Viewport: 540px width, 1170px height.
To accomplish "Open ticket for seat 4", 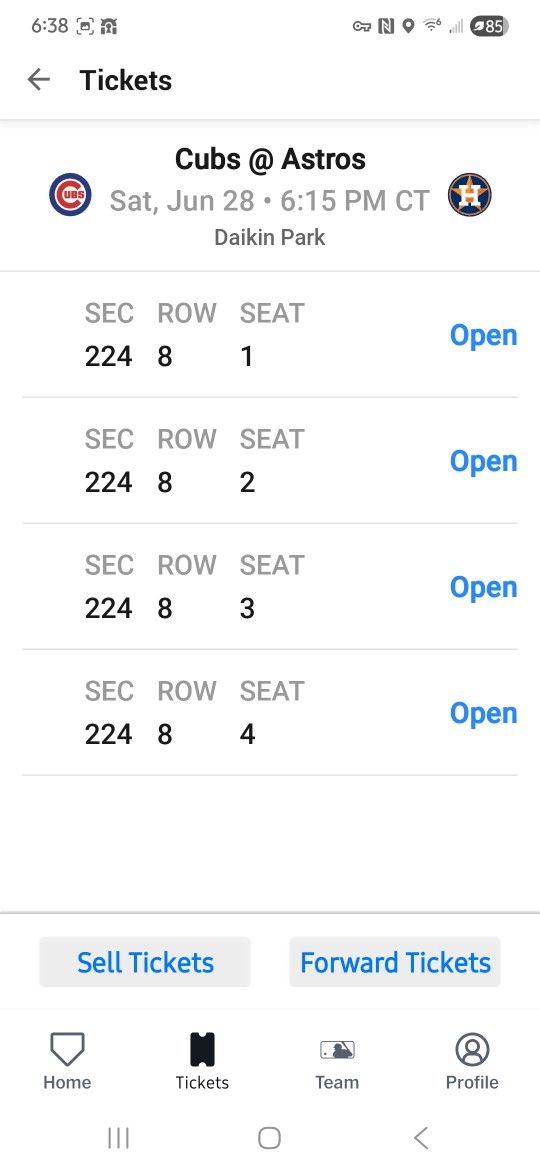I will [x=483, y=714].
